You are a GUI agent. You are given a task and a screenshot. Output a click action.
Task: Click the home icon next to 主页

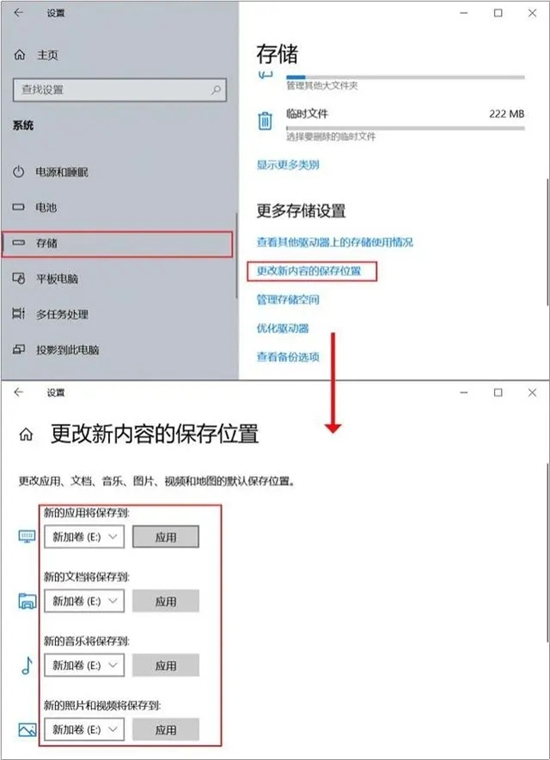pos(19,55)
